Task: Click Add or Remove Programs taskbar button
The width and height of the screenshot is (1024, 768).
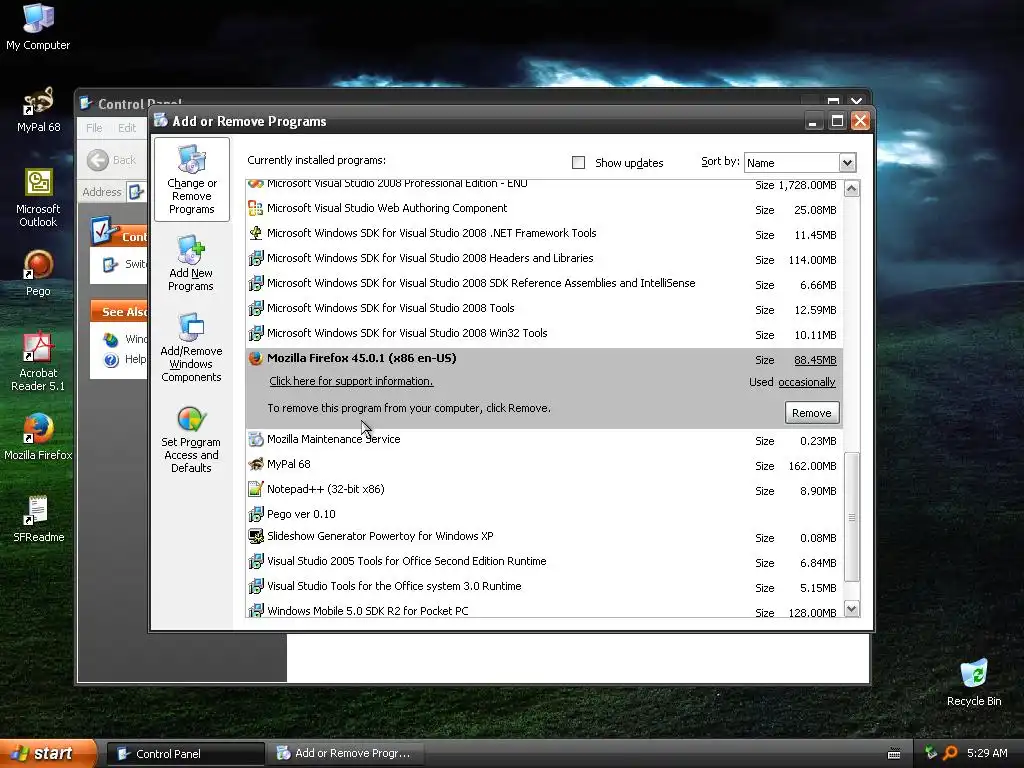Action: pyautogui.click(x=345, y=754)
